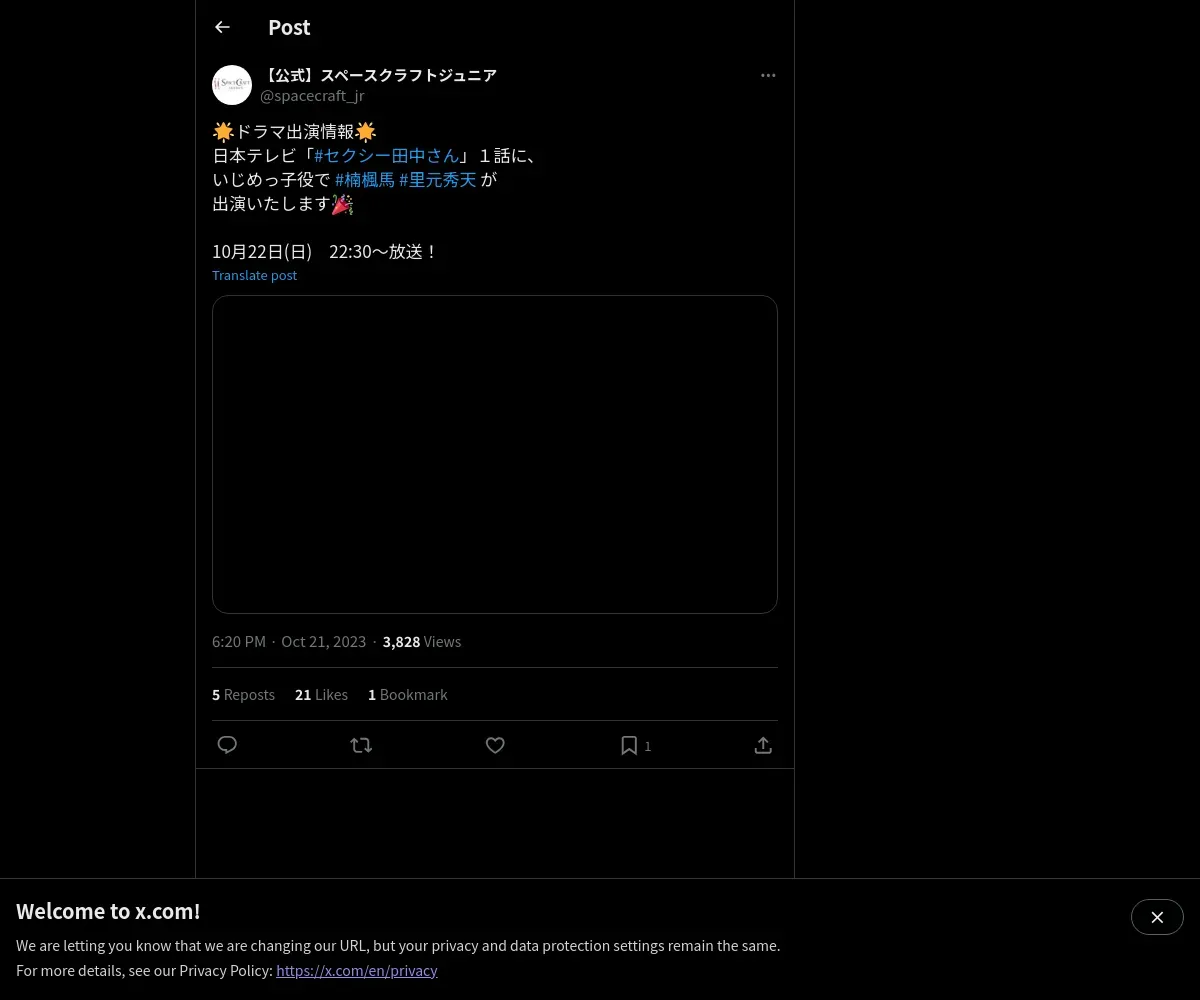This screenshot has height=1000, width=1200.
Task: Click the 【公式】スペースクラフトジュニア display name
Action: point(379,75)
